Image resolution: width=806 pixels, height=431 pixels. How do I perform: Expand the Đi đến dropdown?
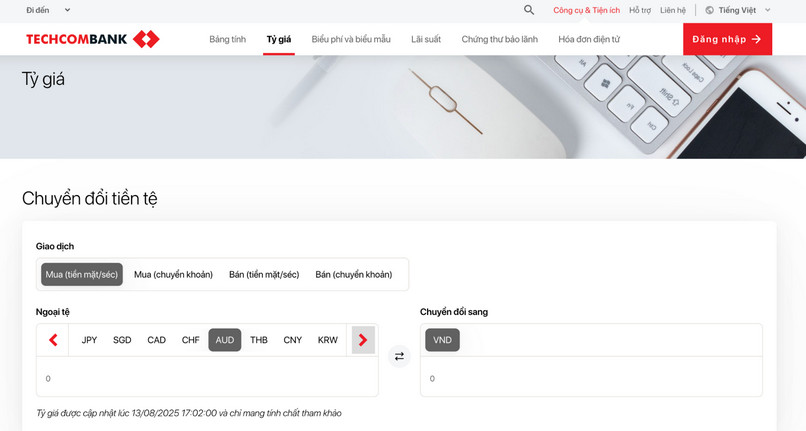[48, 10]
